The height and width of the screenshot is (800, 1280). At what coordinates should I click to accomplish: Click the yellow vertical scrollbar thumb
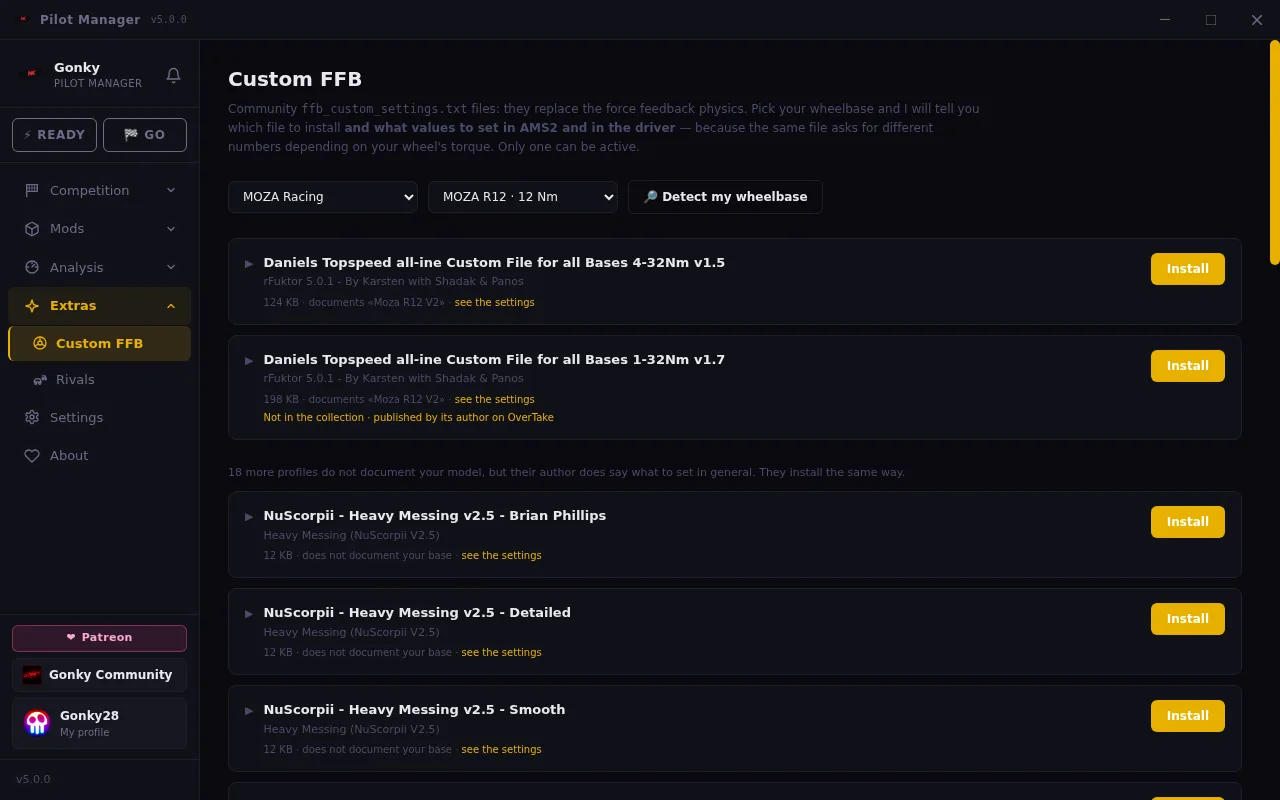[1275, 152]
